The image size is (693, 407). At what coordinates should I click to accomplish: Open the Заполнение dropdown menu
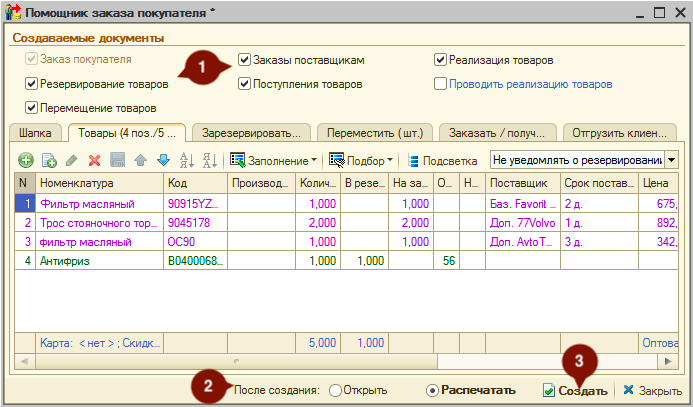pos(274,161)
